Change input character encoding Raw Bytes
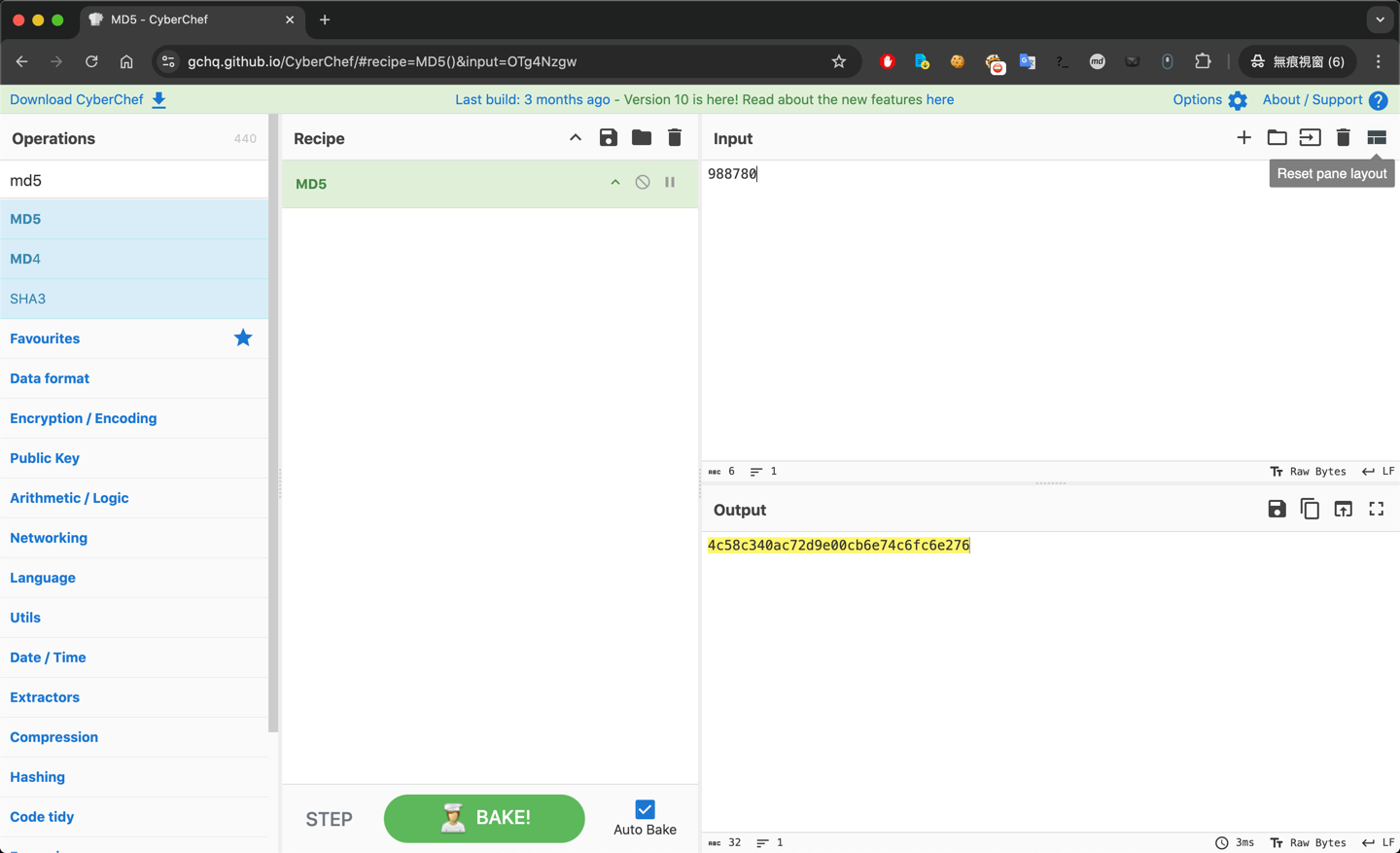This screenshot has width=1400, height=853. (1308, 472)
